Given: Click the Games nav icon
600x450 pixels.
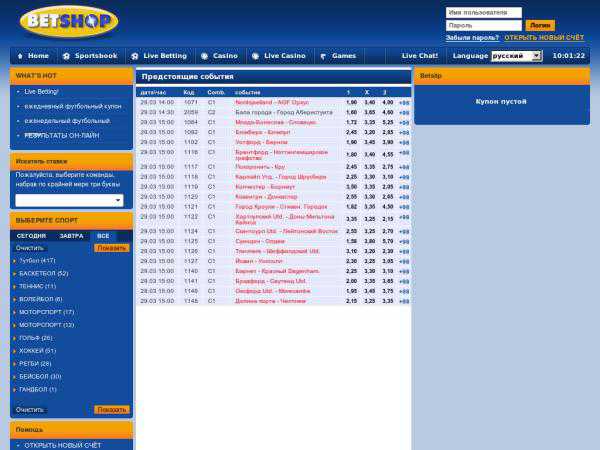Looking at the screenshot, I should 323,56.
